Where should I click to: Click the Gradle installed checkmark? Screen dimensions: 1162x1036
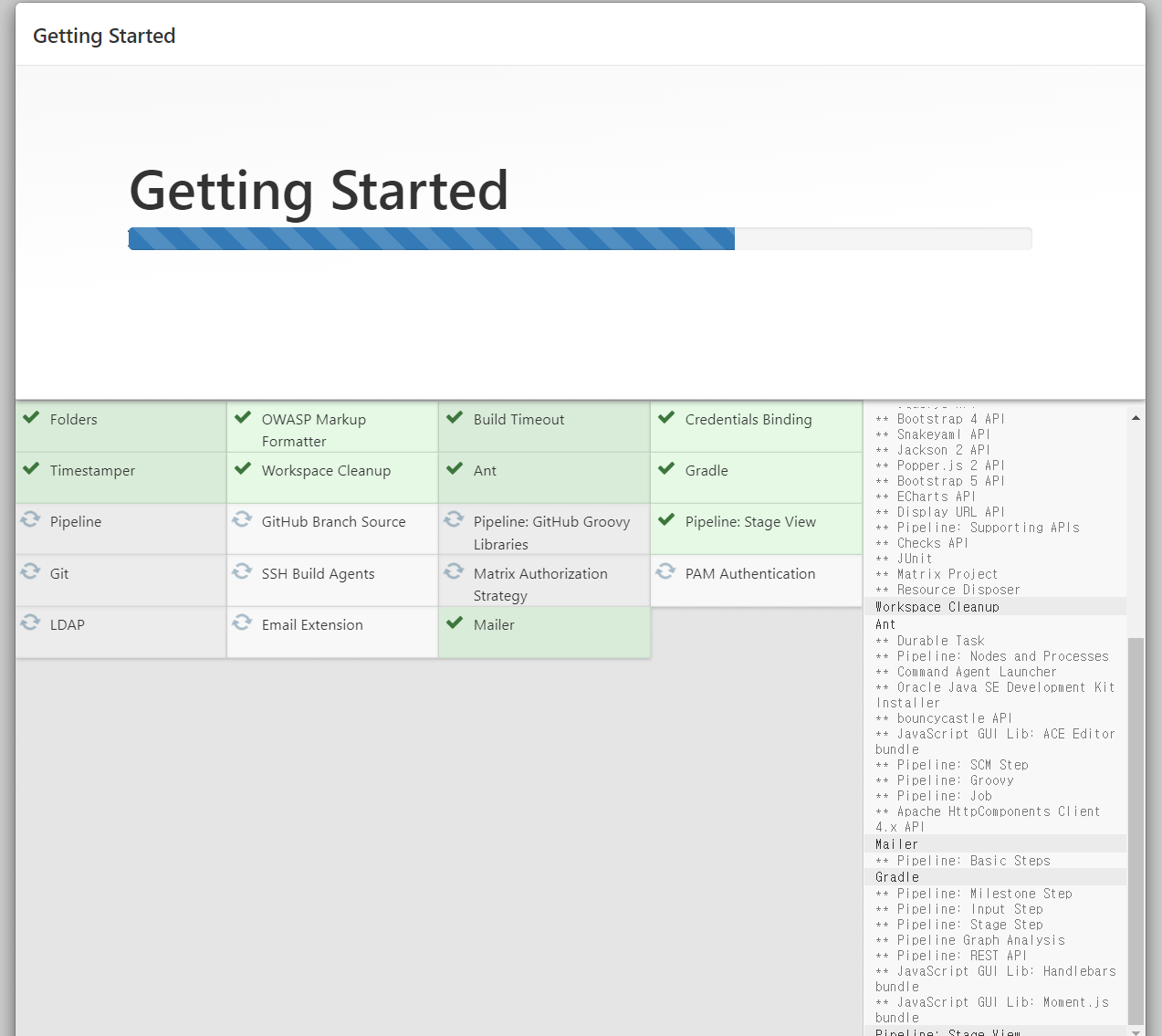666,468
